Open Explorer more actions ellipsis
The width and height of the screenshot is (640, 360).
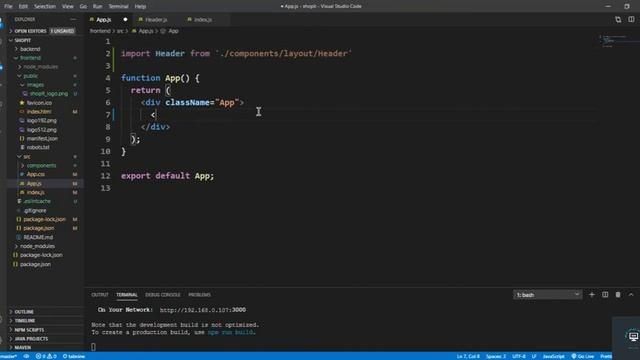[x=73, y=19]
